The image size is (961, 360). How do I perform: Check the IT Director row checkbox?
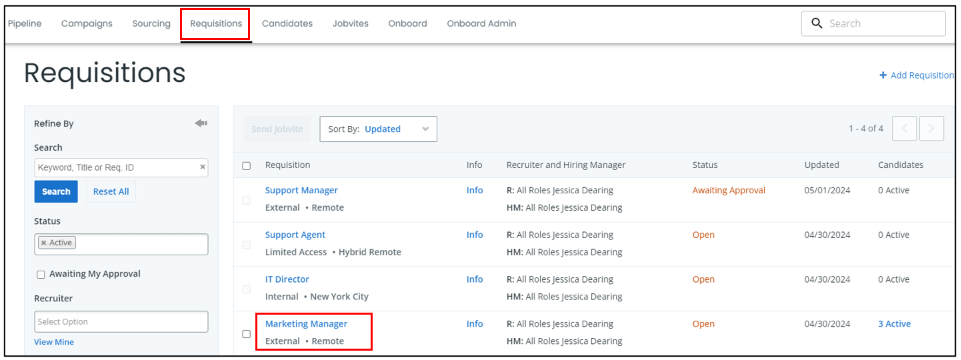246,289
